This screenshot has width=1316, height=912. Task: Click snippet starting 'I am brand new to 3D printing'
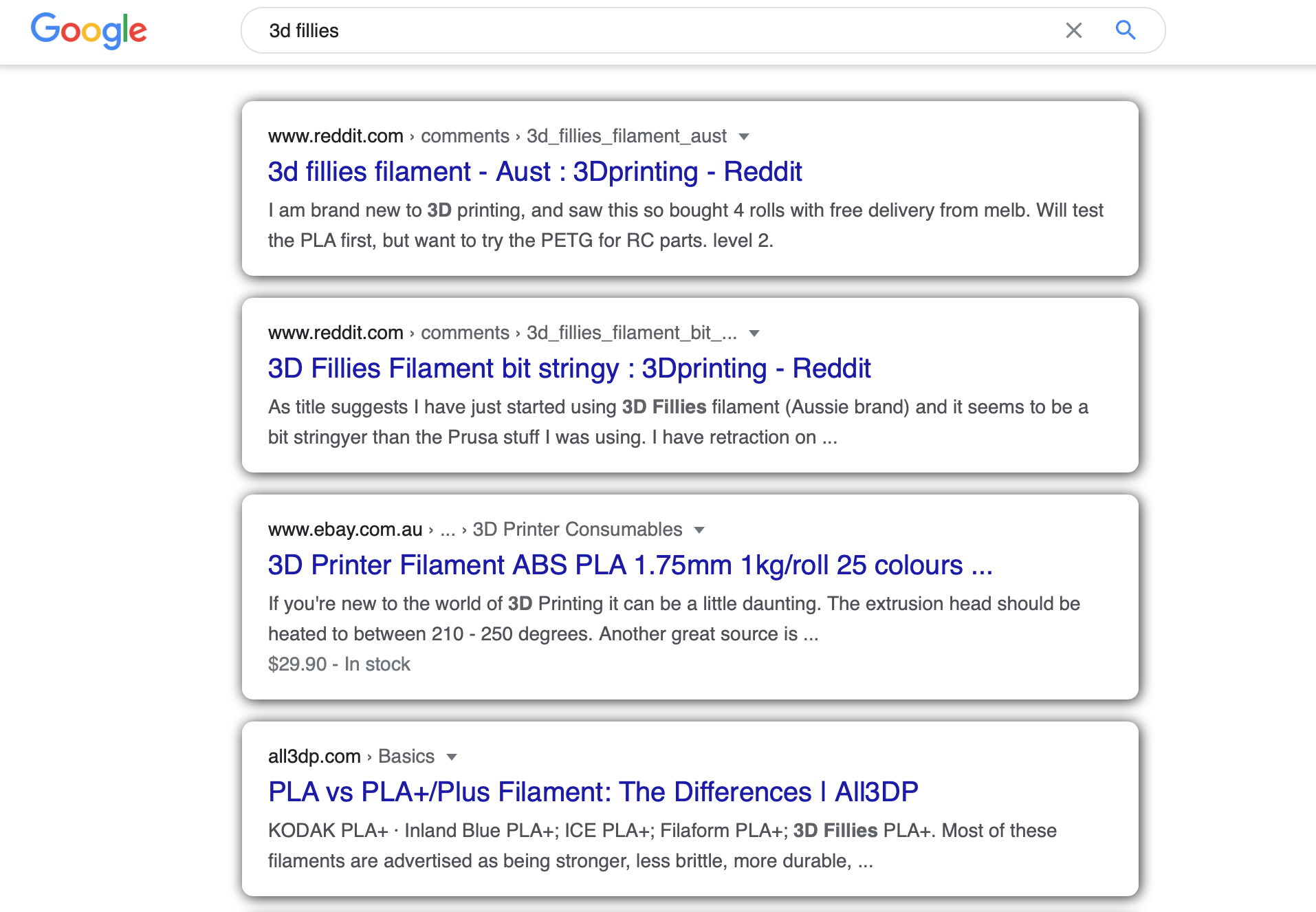686,226
